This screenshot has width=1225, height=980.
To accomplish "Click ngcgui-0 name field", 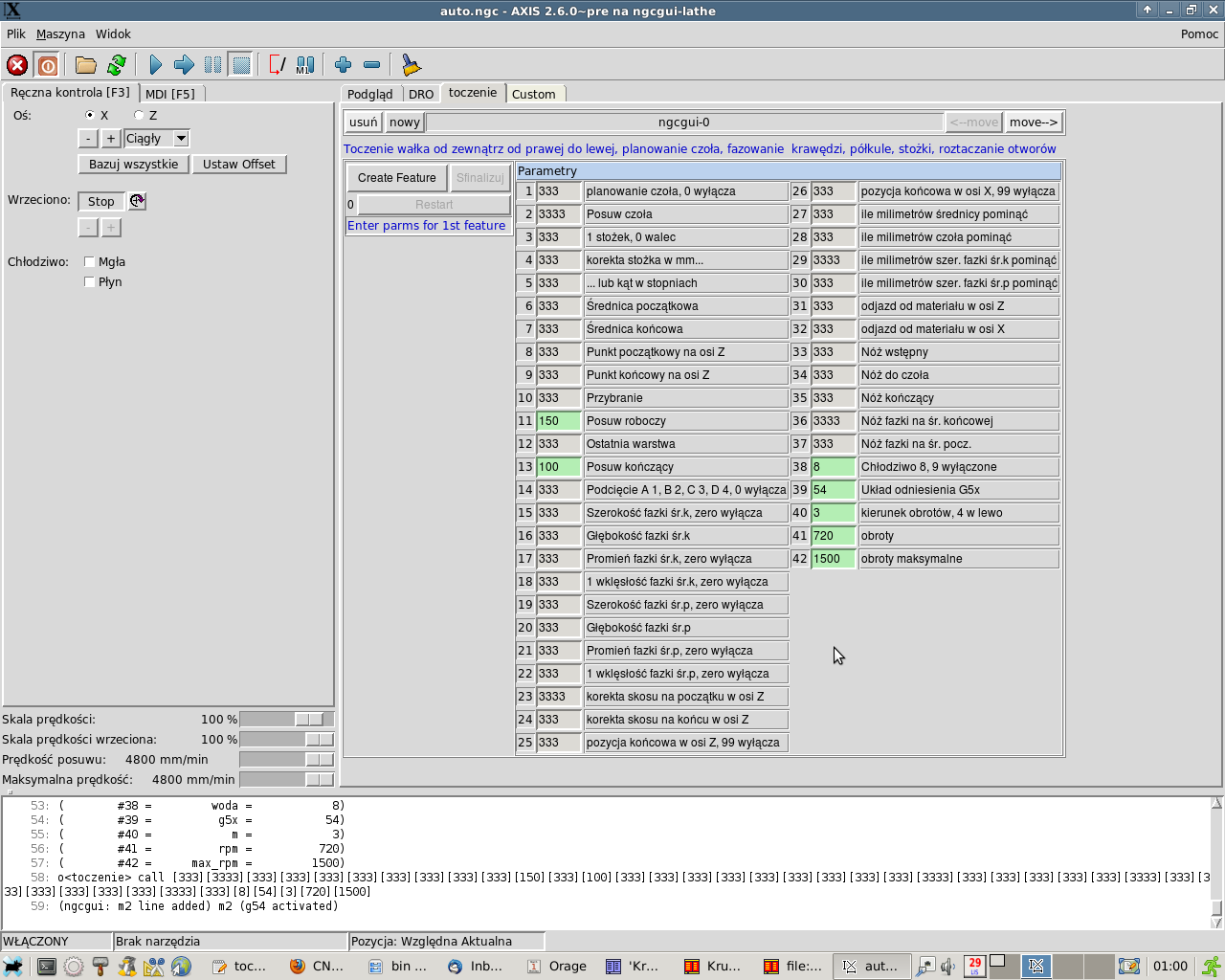I will [684, 122].
